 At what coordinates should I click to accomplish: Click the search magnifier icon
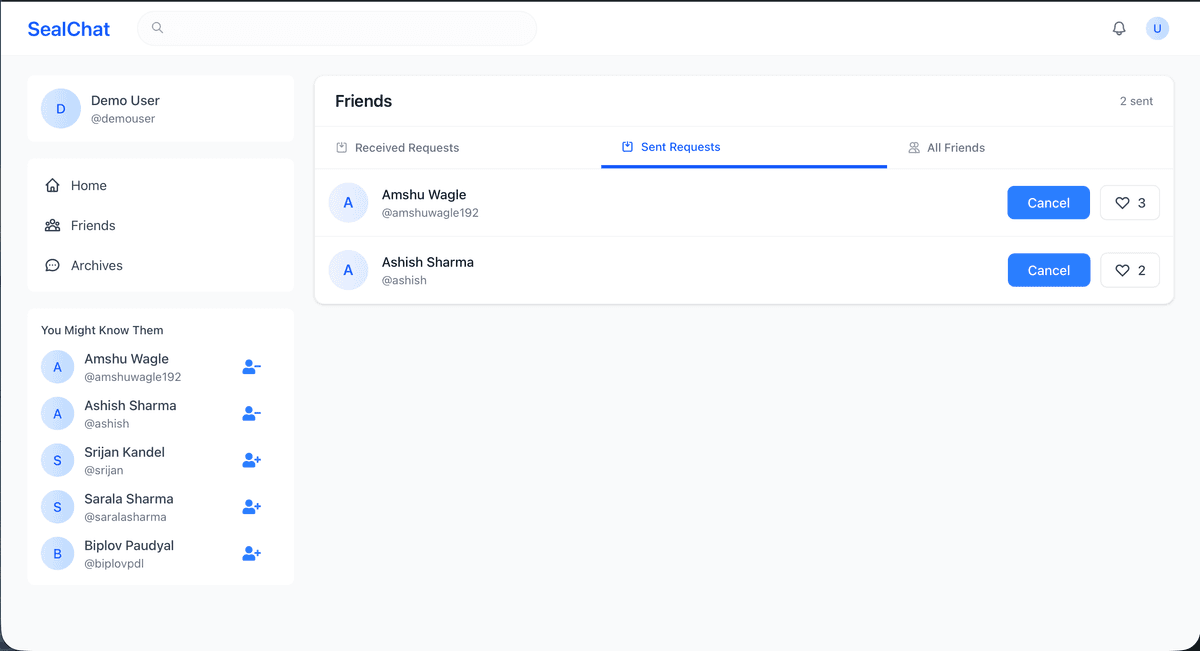[157, 28]
